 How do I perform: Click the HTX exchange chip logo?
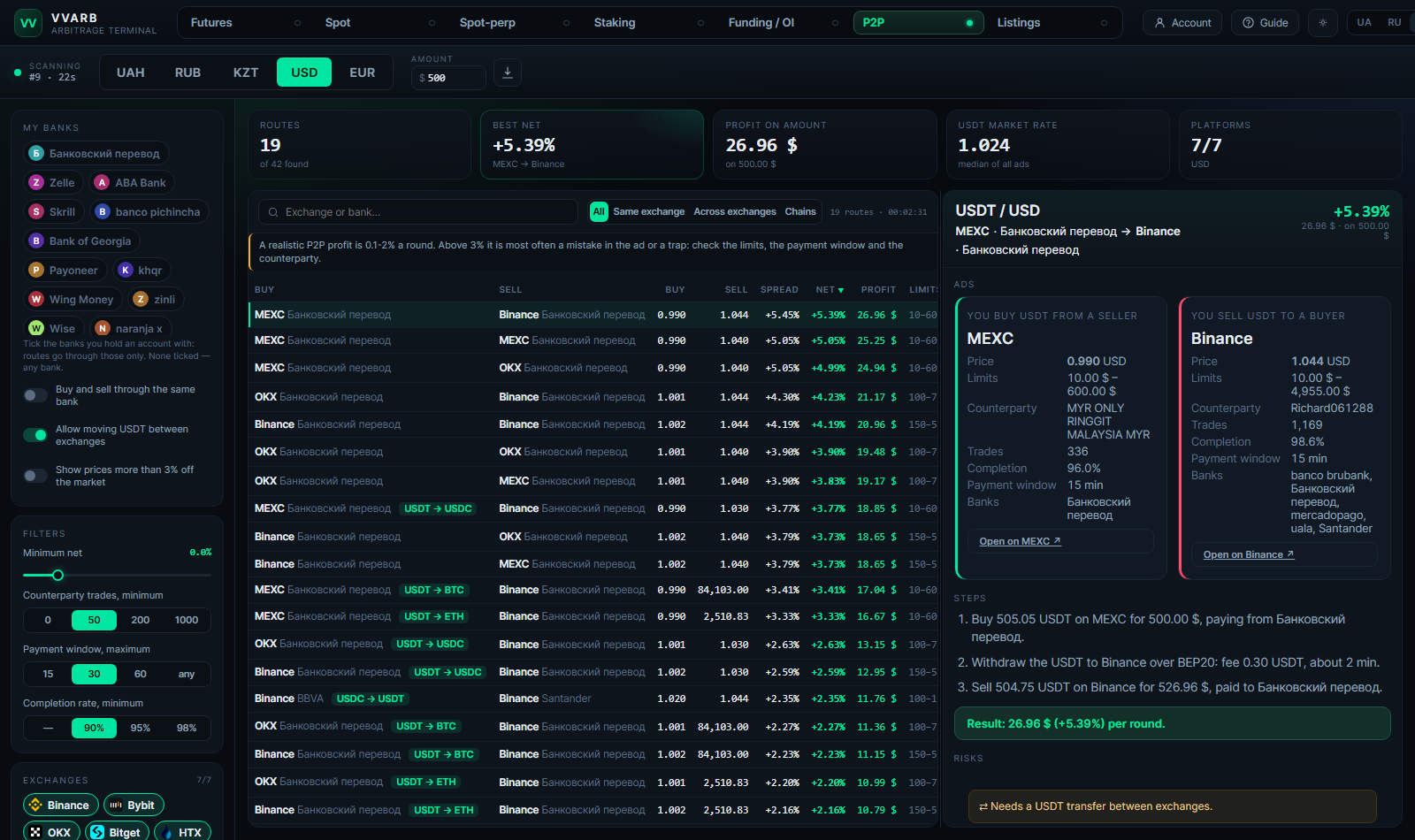166,833
